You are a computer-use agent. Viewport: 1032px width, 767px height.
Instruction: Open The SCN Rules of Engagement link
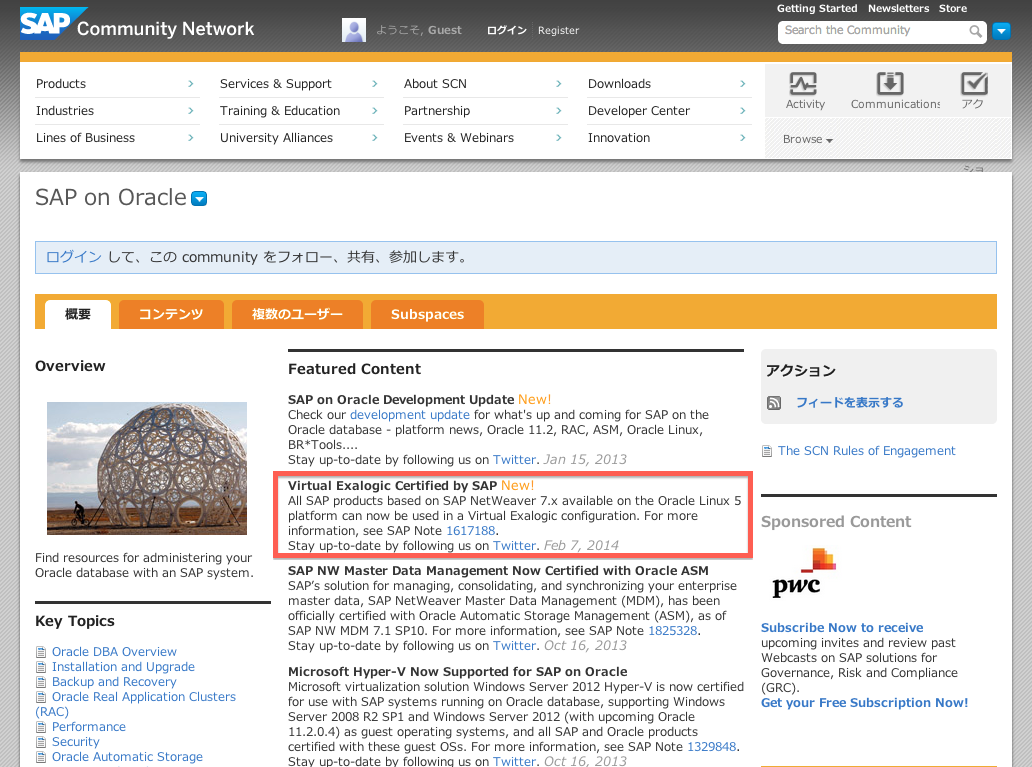click(866, 451)
